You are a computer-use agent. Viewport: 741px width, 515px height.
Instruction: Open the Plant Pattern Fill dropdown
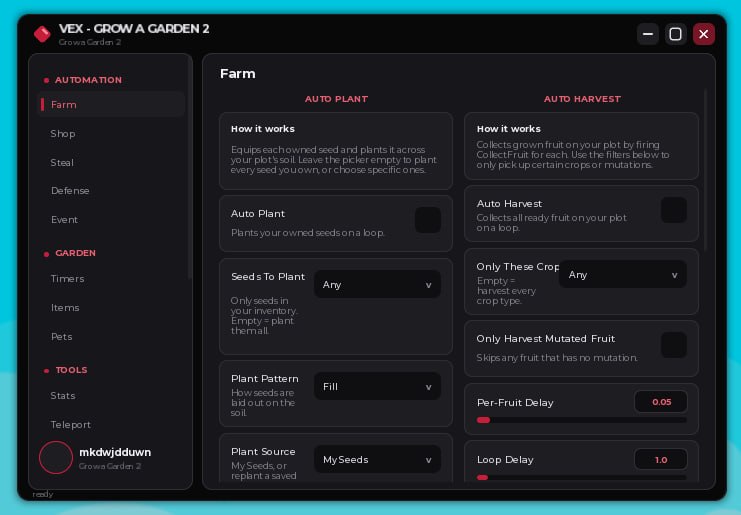(377, 386)
